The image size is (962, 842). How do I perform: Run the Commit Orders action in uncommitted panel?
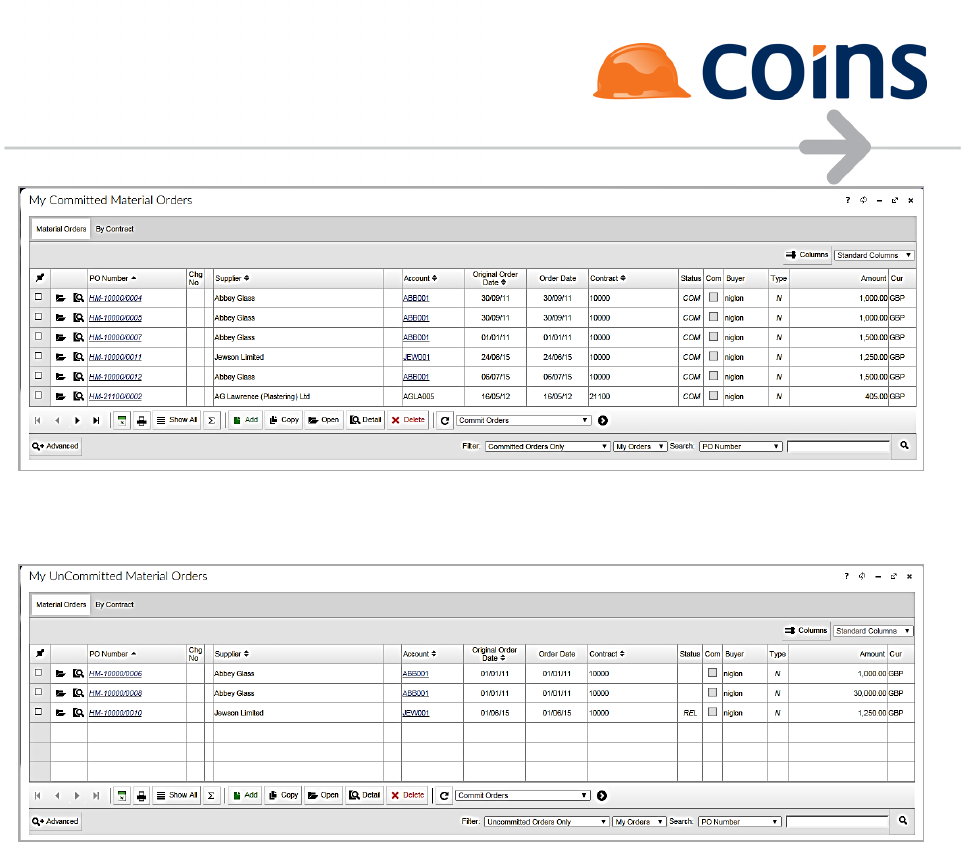(602, 796)
